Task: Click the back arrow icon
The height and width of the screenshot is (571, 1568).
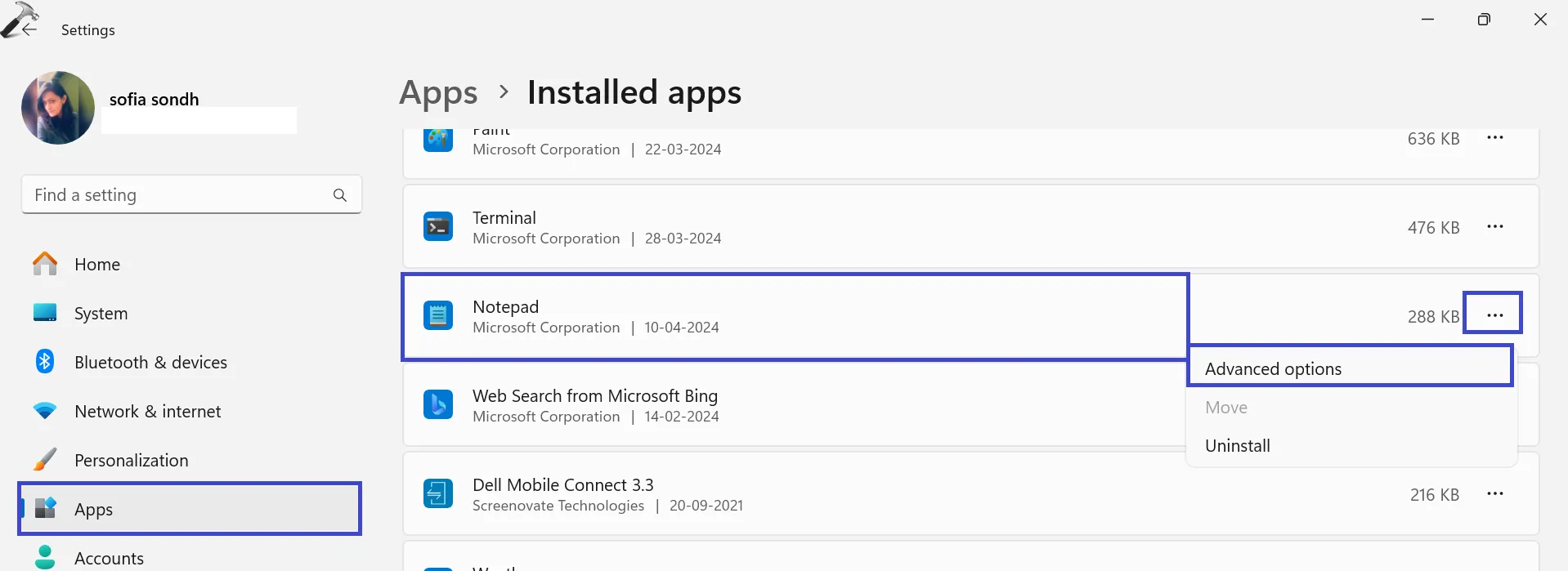Action: (x=29, y=29)
